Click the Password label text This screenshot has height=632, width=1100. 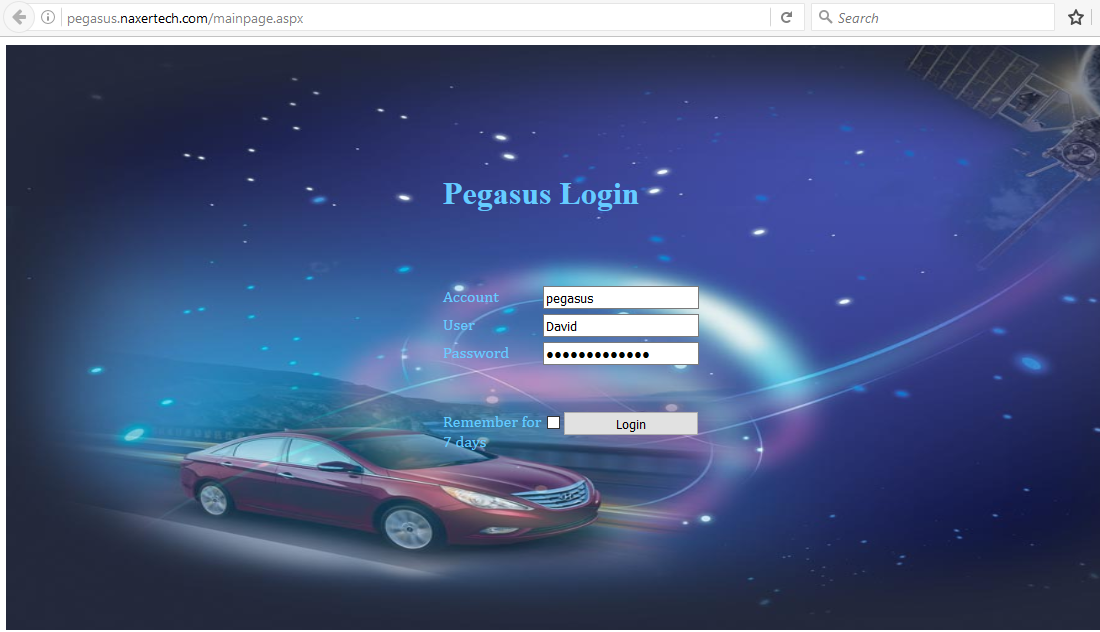click(x=476, y=354)
